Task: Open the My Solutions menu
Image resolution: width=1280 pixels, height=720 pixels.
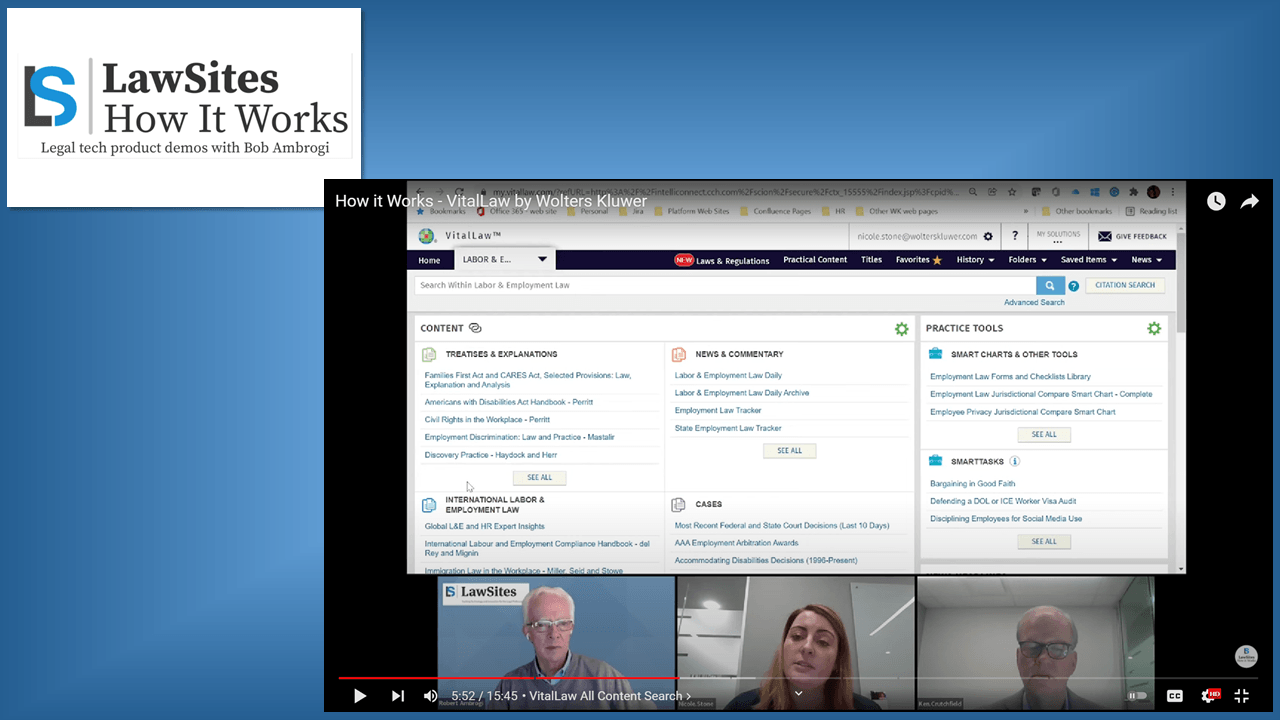Action: [x=1057, y=237]
